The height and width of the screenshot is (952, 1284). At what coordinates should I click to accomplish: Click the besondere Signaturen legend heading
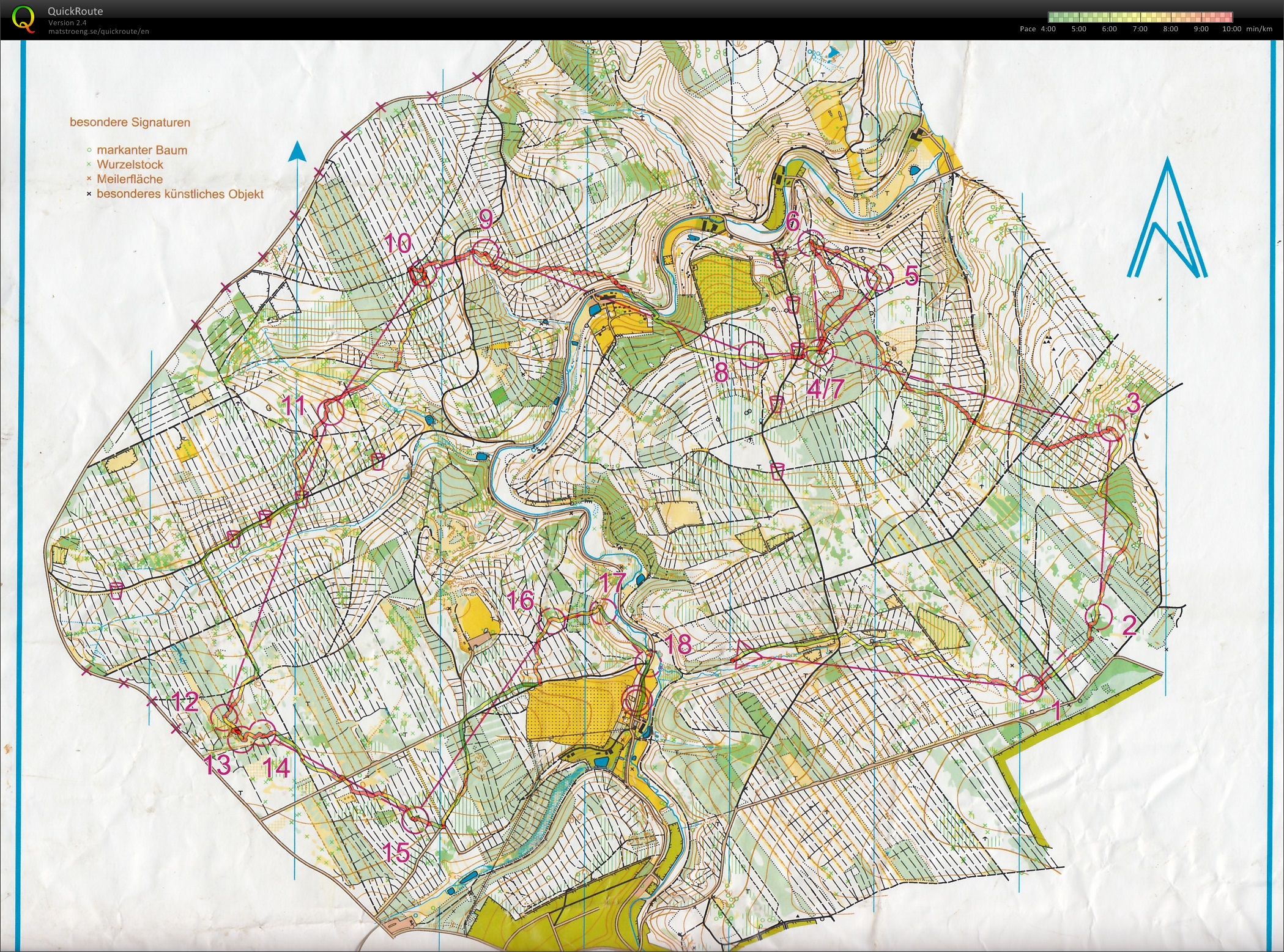130,122
